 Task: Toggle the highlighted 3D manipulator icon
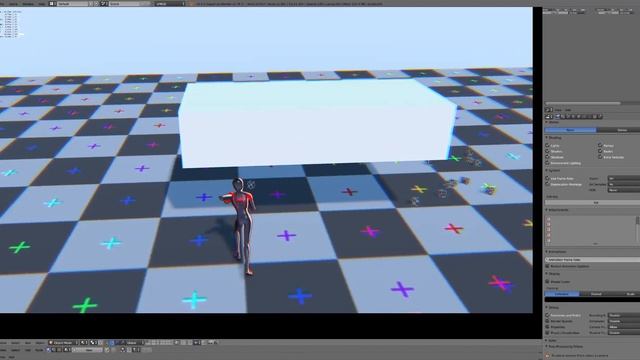112,343
